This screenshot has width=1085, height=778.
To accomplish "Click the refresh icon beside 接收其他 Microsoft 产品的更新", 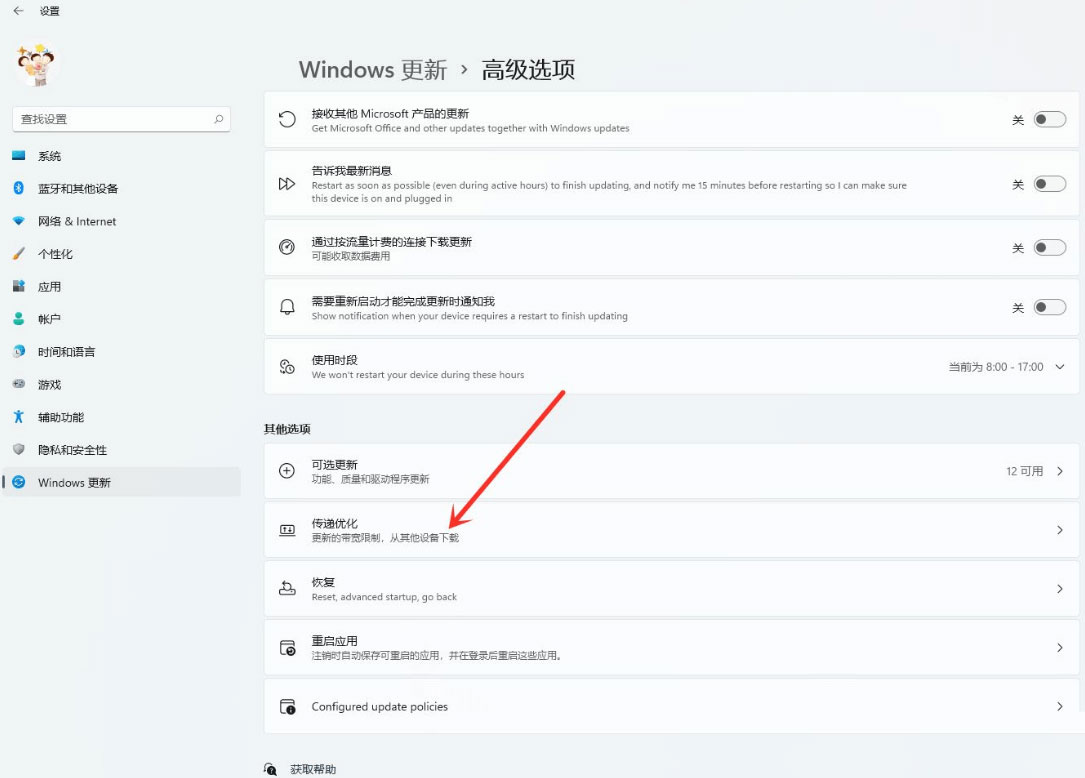I will pyautogui.click(x=287, y=120).
